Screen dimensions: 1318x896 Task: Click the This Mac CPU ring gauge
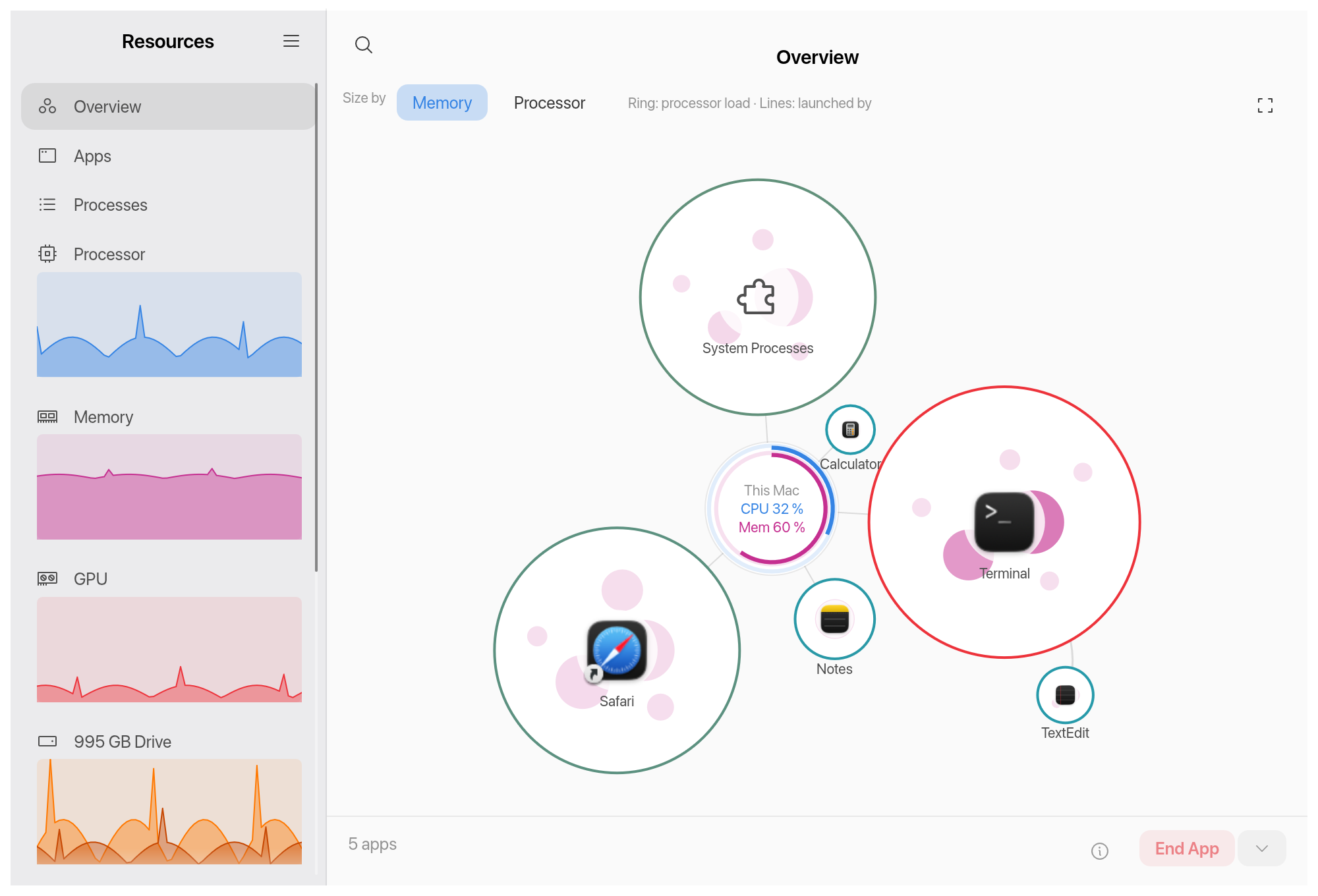click(x=772, y=509)
